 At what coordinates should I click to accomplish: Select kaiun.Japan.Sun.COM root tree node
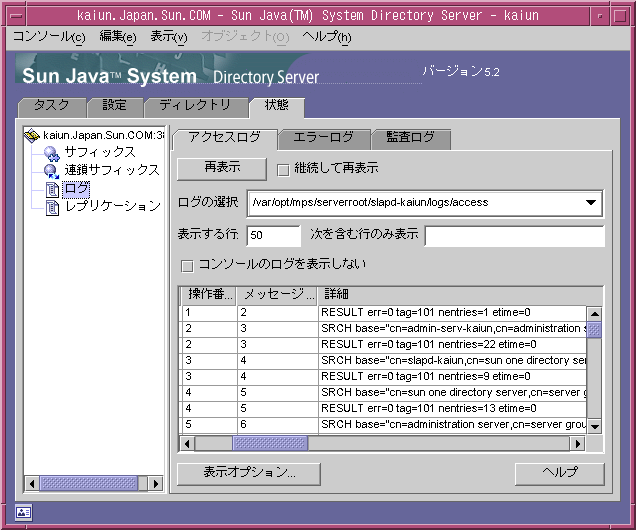pyautogui.click(x=103, y=135)
